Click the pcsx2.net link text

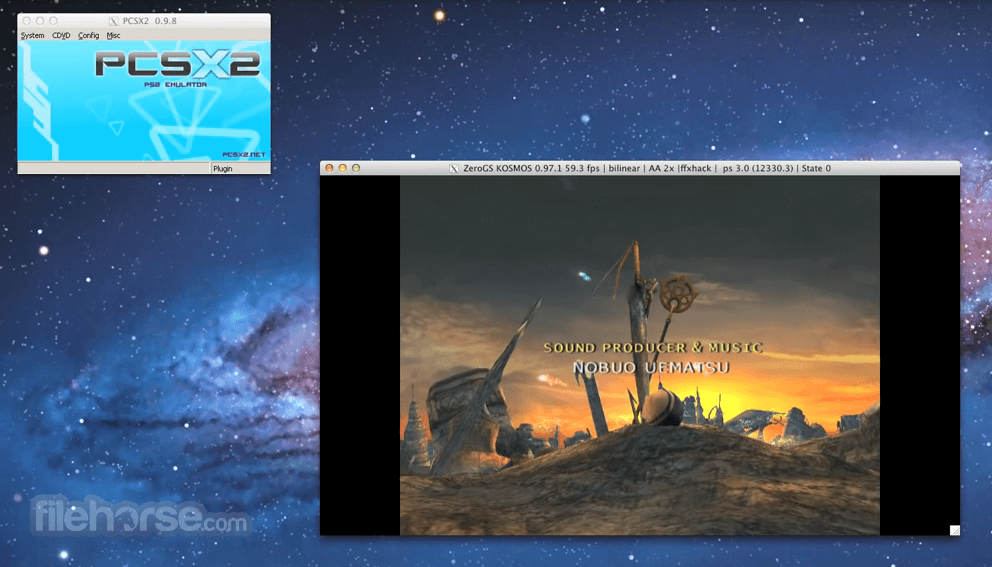point(244,154)
